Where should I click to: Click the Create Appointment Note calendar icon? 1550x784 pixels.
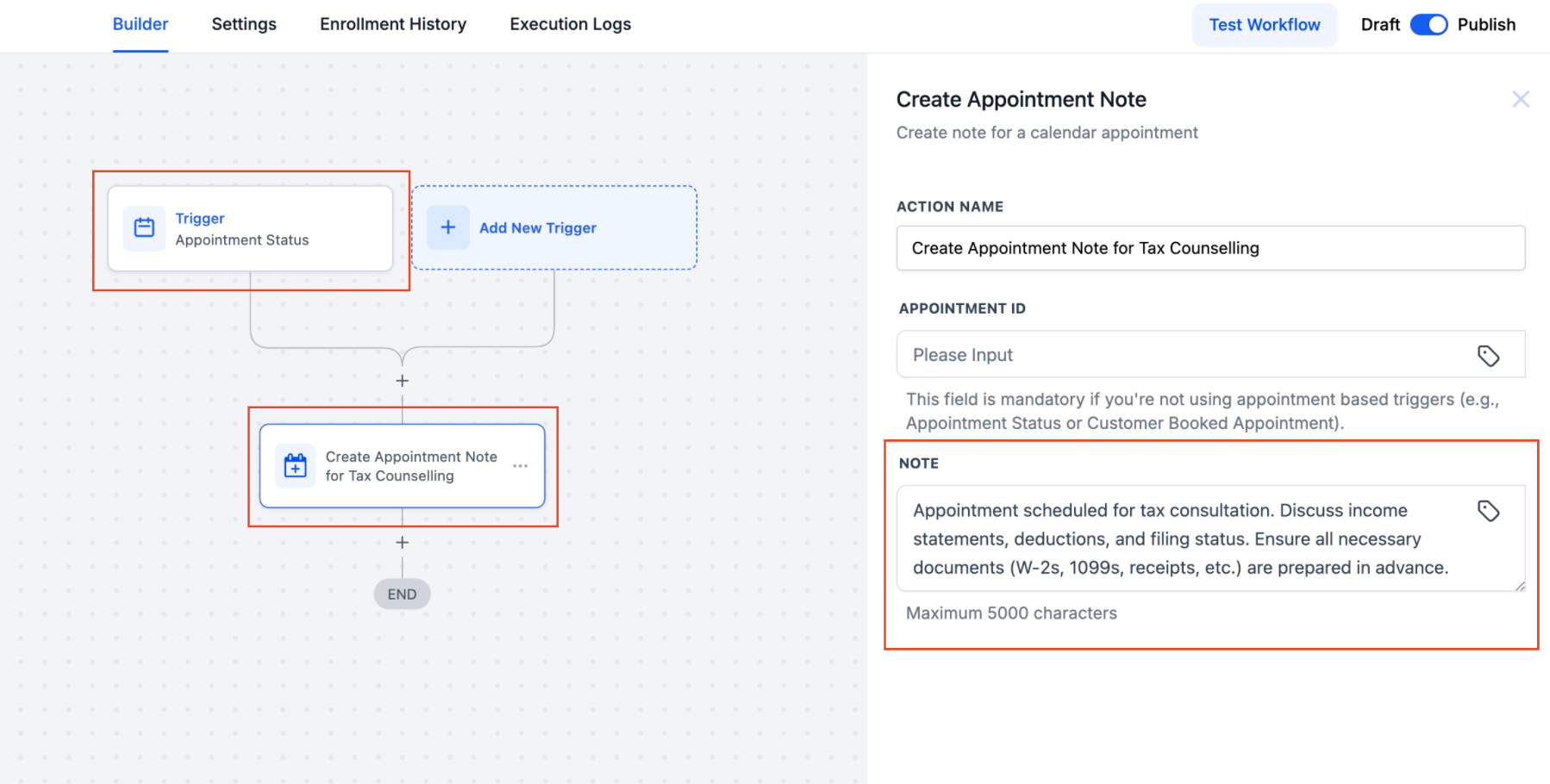296,466
